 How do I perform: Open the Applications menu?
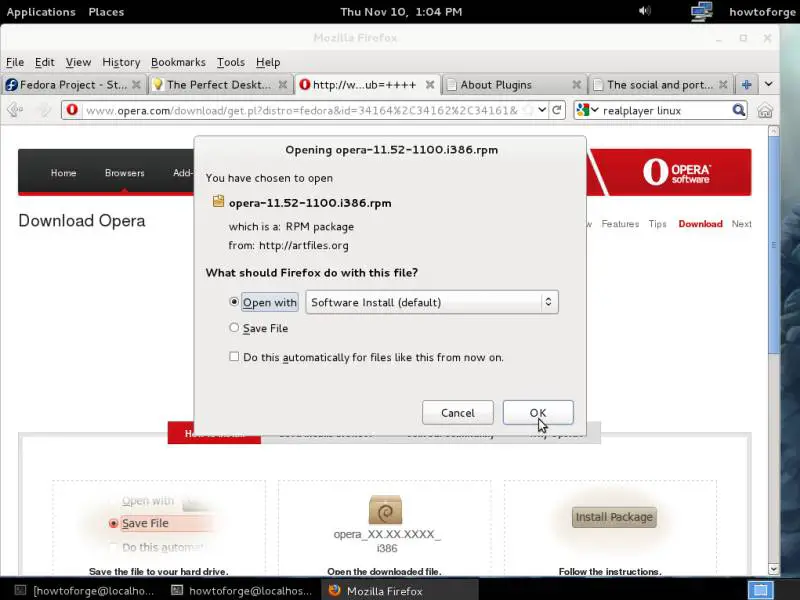41,12
